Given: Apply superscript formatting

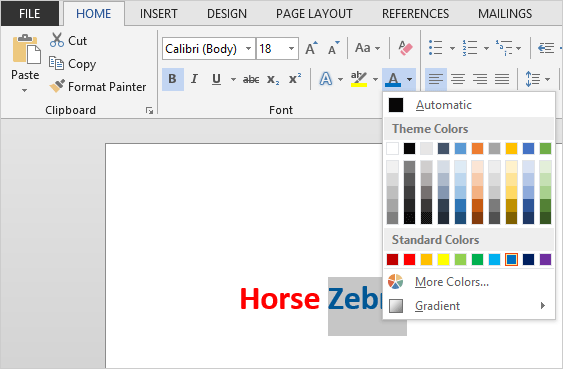Looking at the screenshot, I should coord(295,79).
